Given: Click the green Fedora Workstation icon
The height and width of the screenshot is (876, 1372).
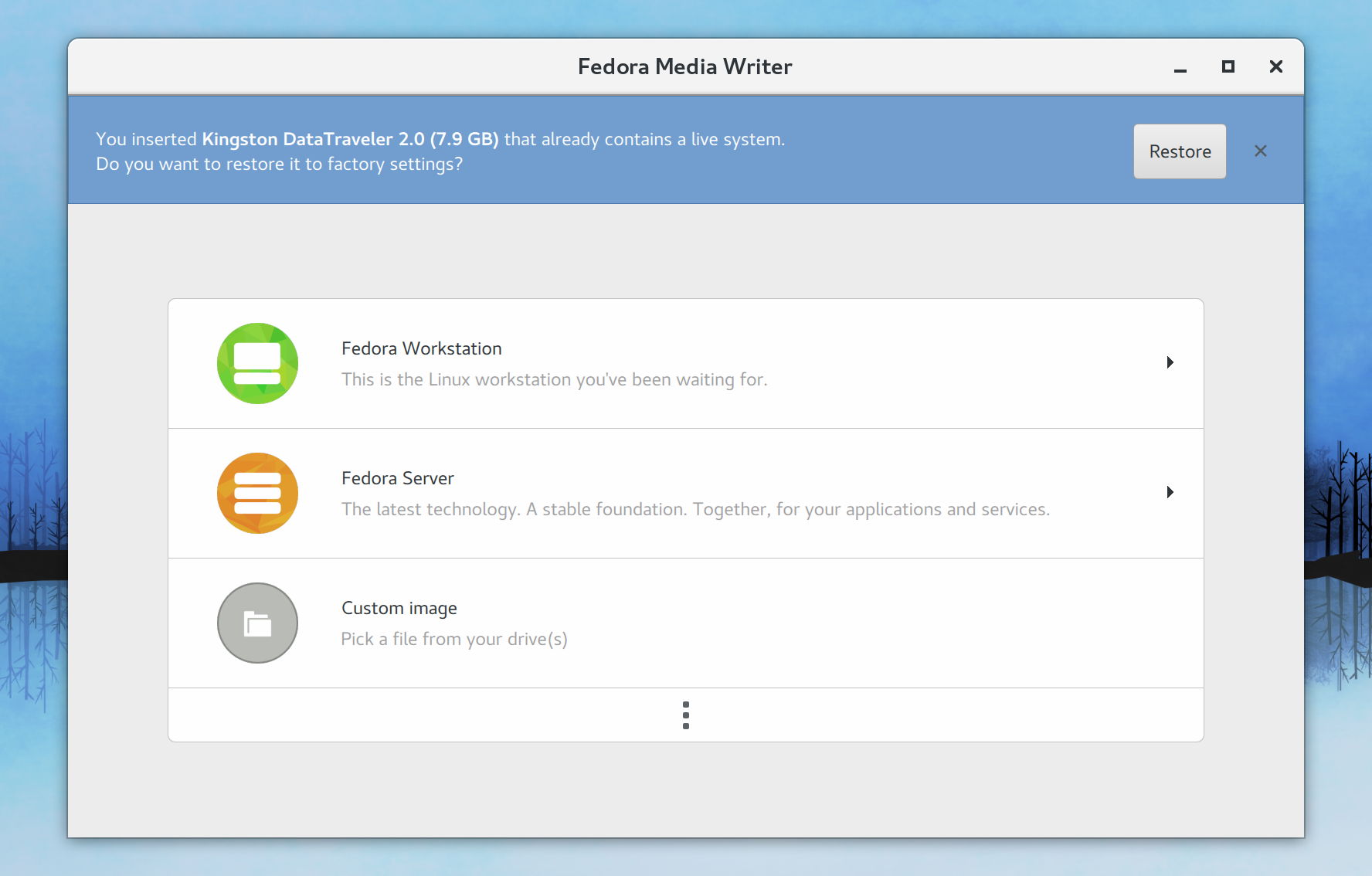Looking at the screenshot, I should (x=257, y=363).
